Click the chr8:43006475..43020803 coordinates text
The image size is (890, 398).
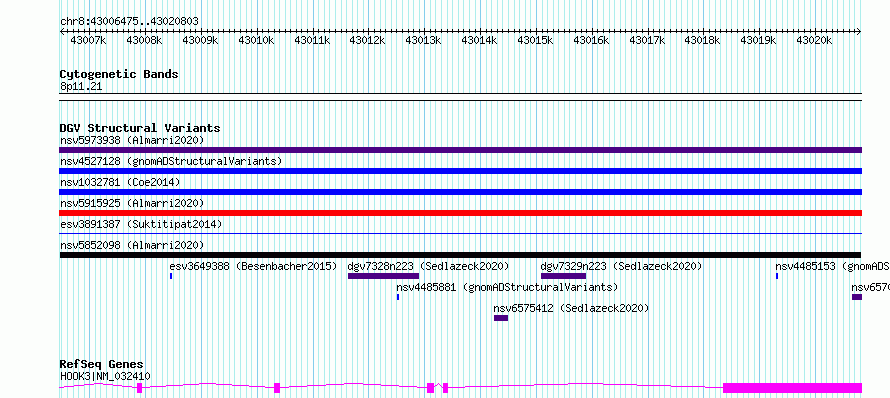[x=129, y=22]
